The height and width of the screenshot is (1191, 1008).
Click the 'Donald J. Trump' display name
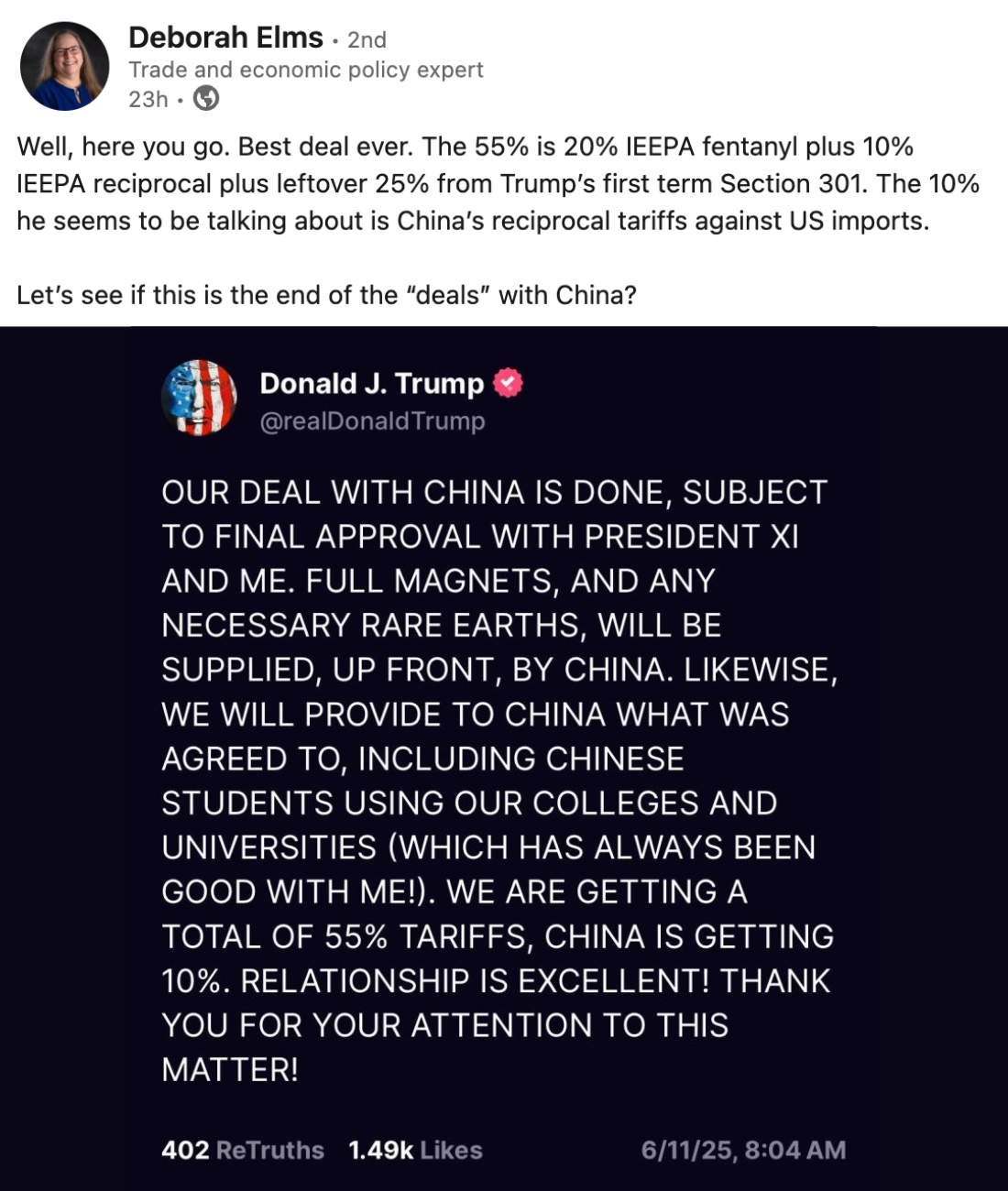[371, 384]
